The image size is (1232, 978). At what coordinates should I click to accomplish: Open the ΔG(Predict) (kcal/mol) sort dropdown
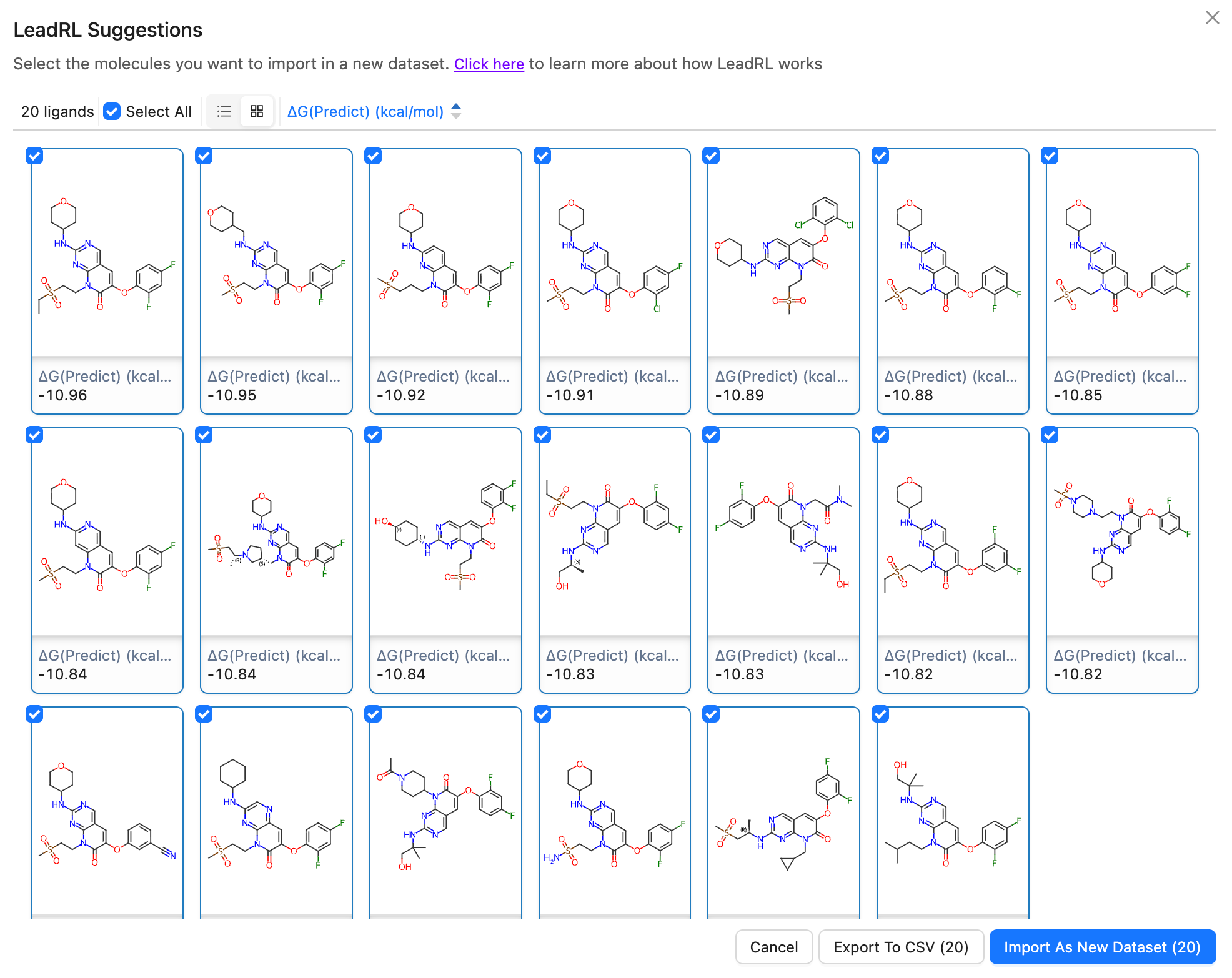click(365, 112)
